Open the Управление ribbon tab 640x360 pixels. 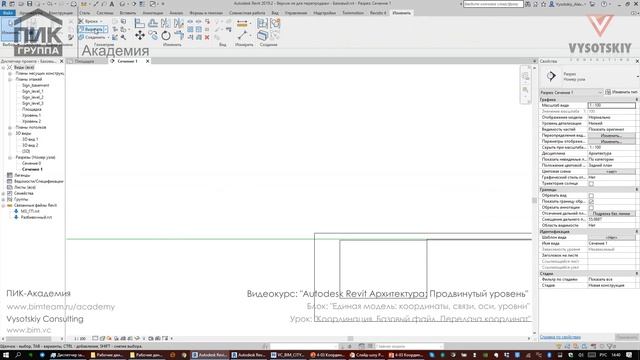coord(296,13)
